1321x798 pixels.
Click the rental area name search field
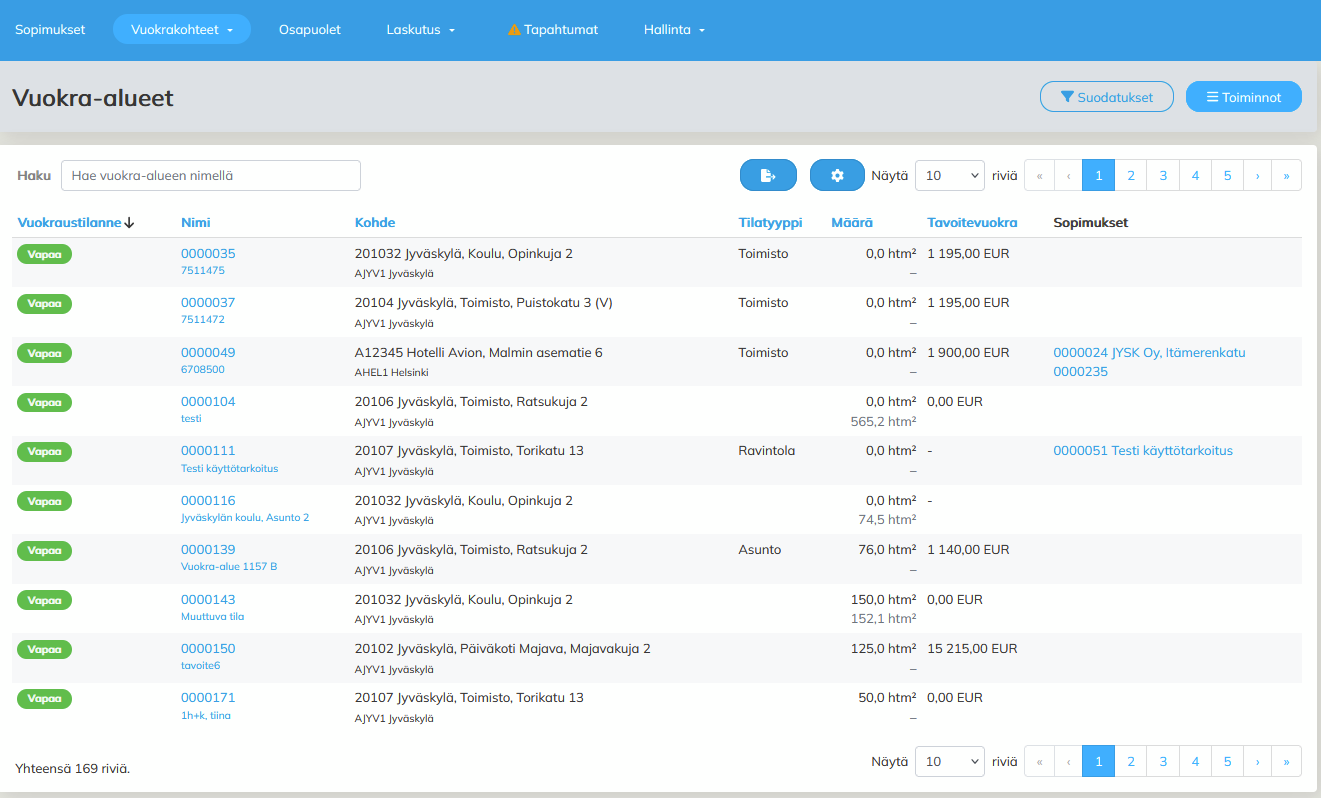pos(210,175)
